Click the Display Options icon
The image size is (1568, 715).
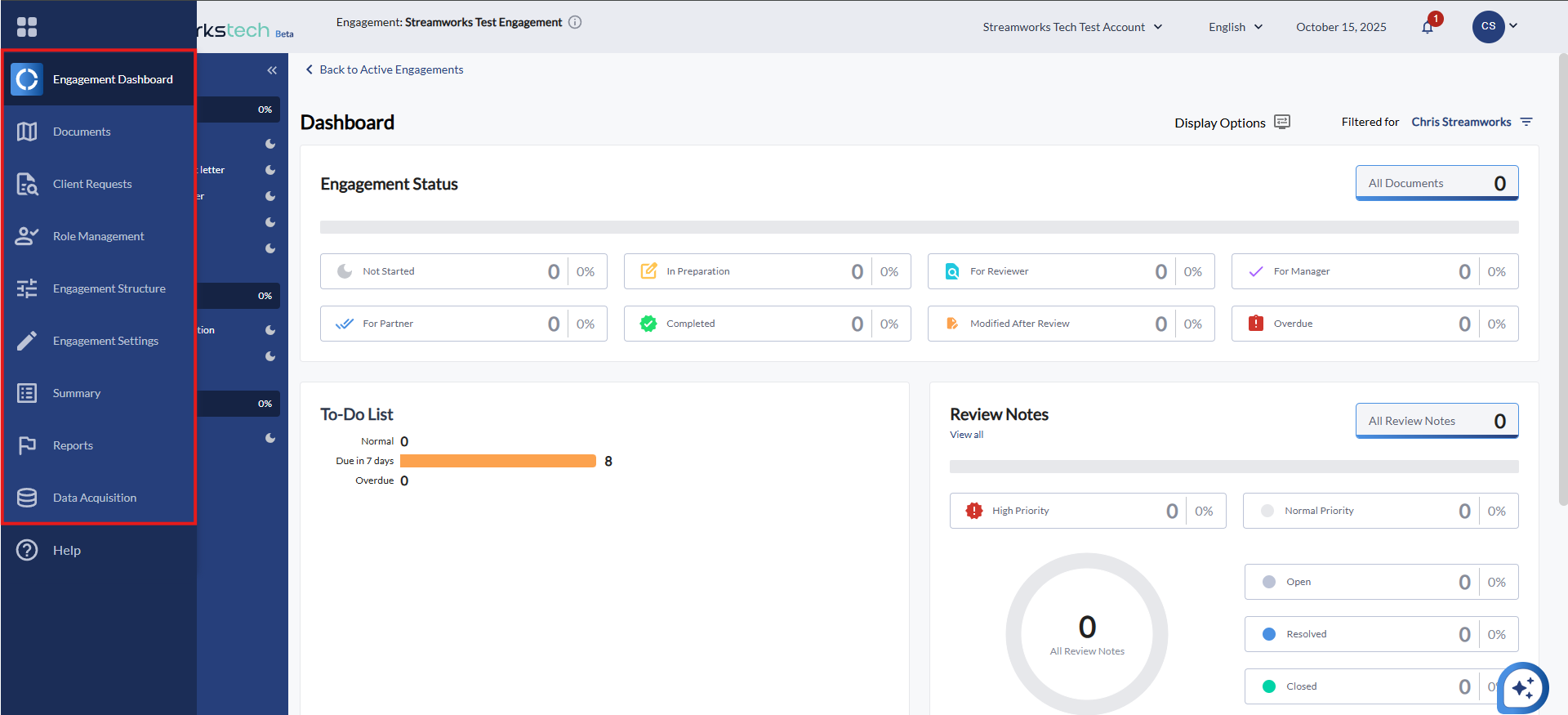tap(1282, 122)
